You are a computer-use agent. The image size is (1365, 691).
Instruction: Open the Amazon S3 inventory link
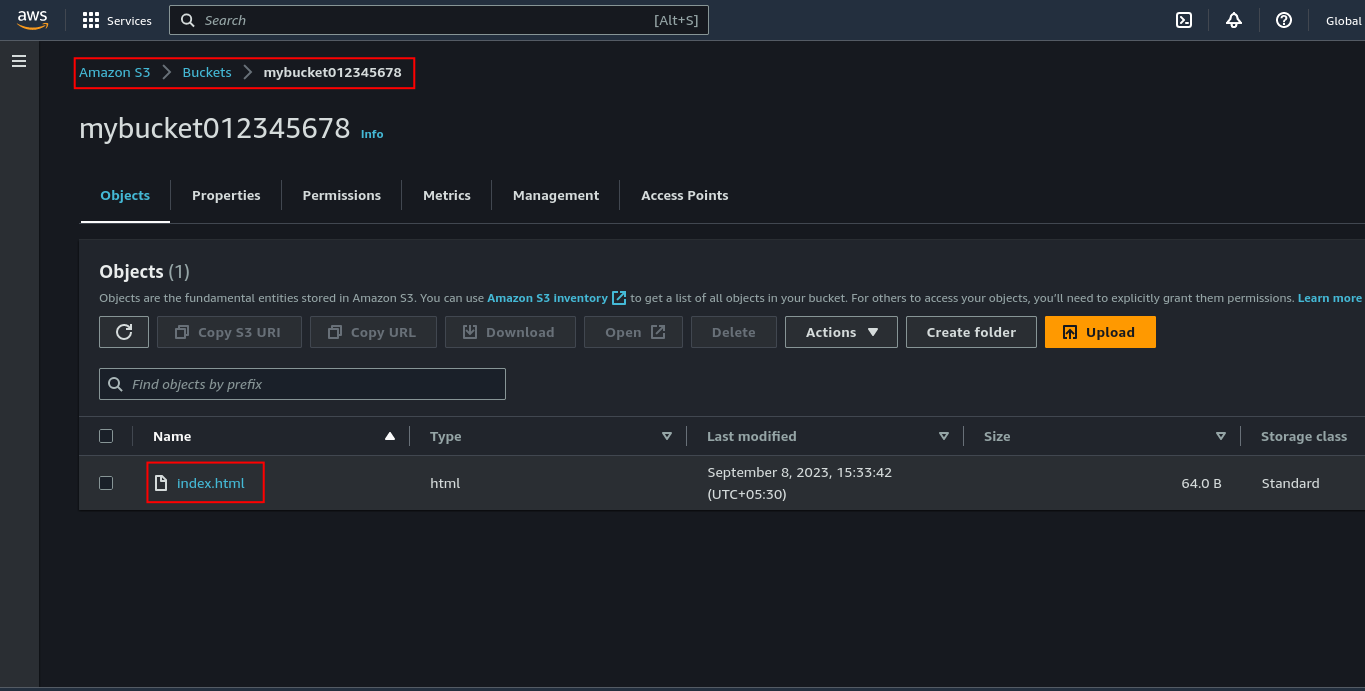click(x=556, y=298)
